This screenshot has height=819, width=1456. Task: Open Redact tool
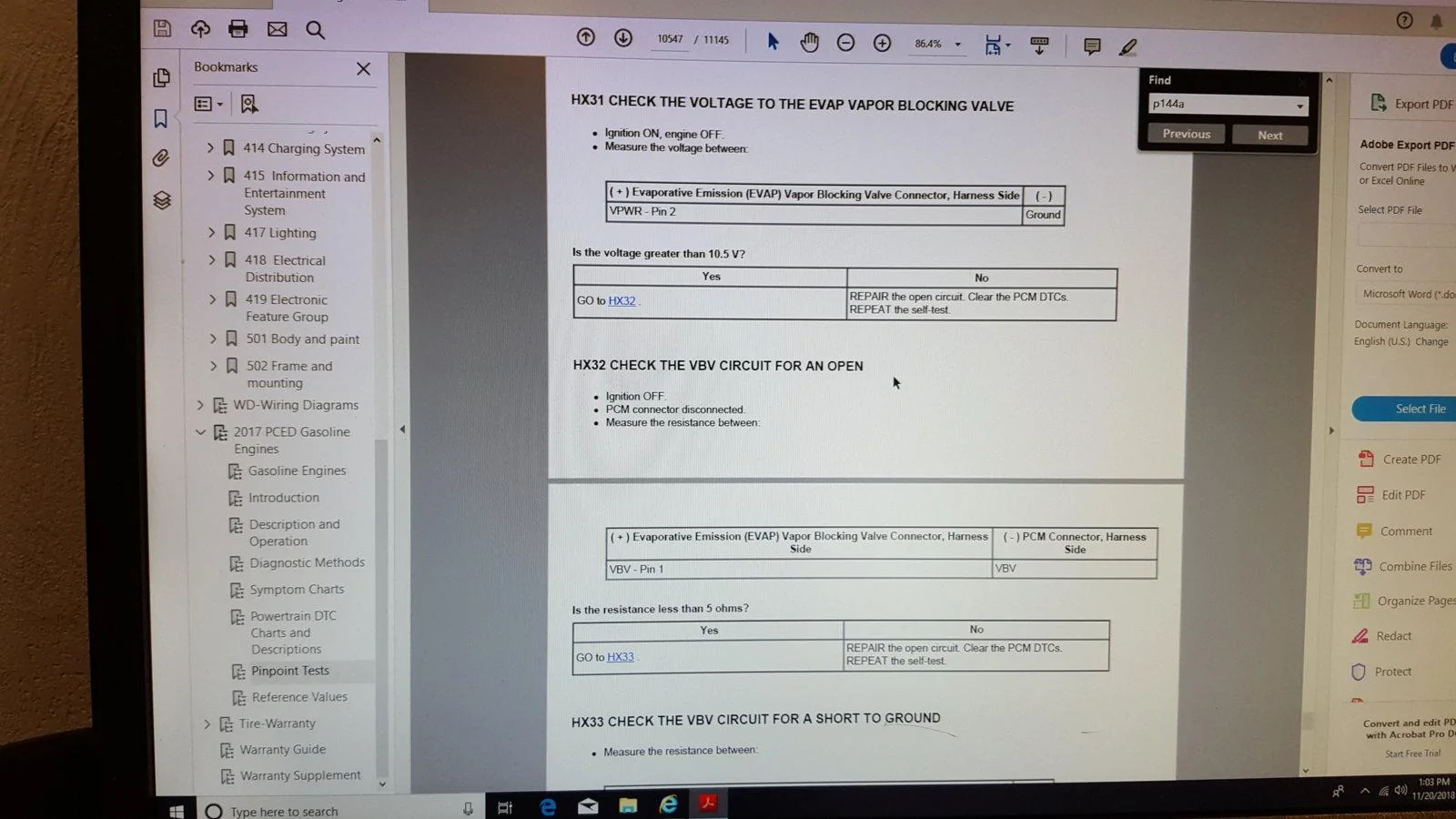pyautogui.click(x=1382, y=636)
